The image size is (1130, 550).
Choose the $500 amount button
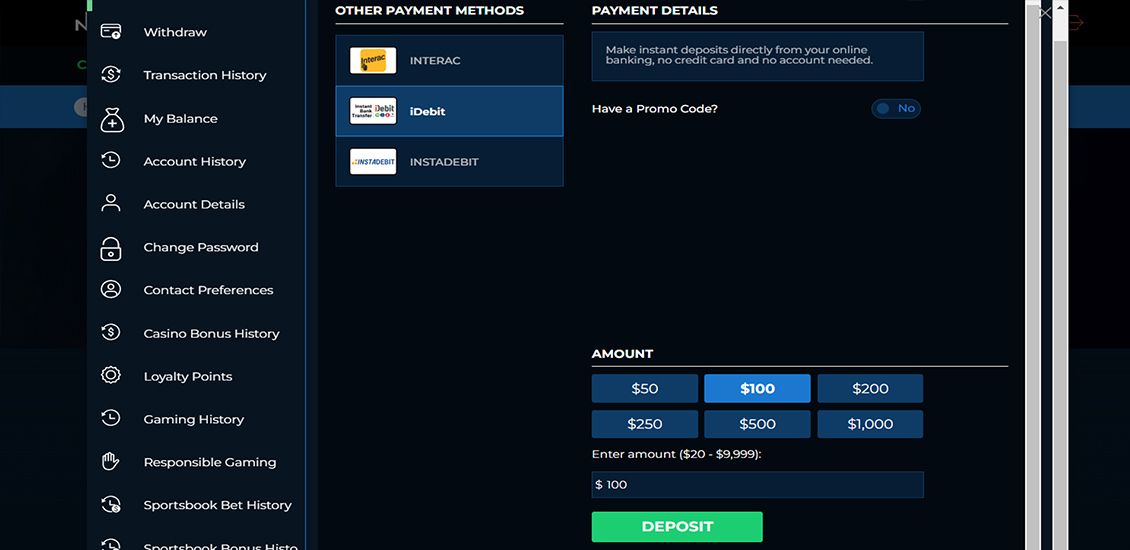tap(757, 424)
